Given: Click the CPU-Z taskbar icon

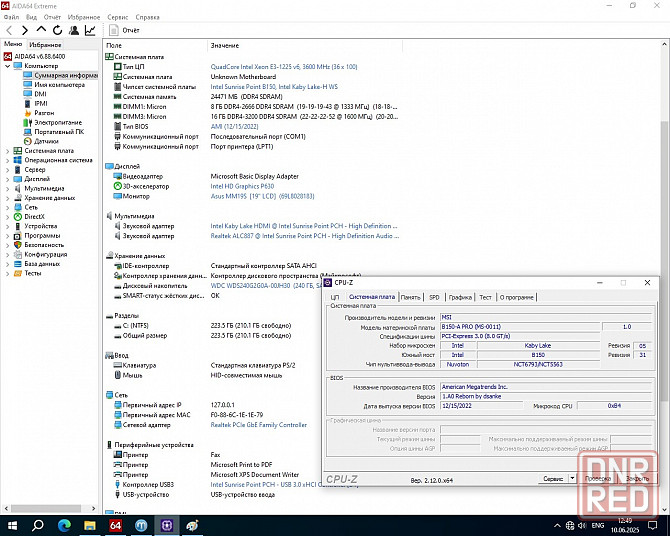Looking at the screenshot, I should (x=167, y=525).
